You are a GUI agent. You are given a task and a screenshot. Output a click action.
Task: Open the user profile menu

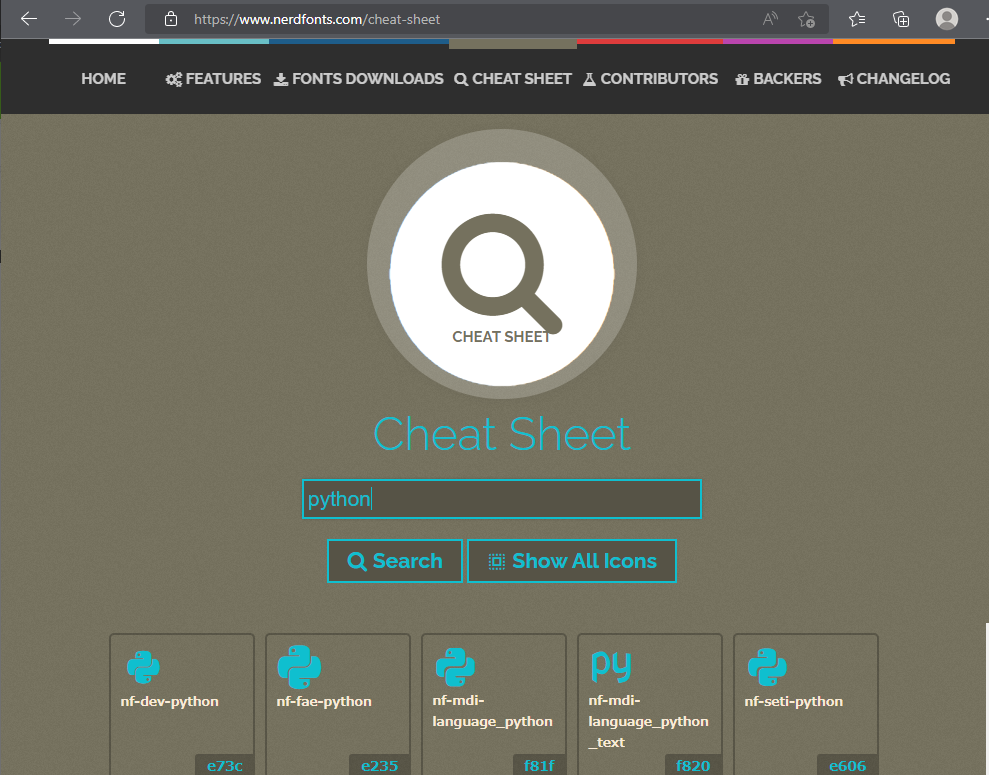click(946, 19)
